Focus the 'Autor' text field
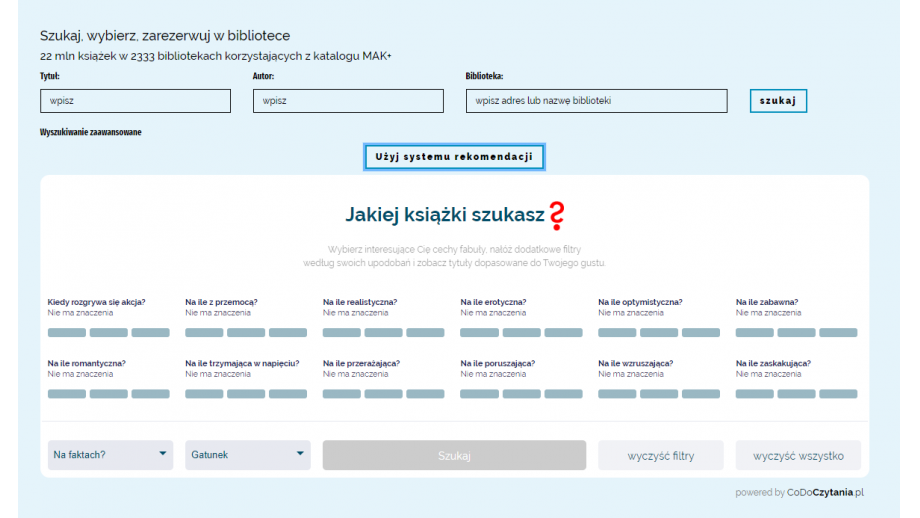 pos(348,101)
